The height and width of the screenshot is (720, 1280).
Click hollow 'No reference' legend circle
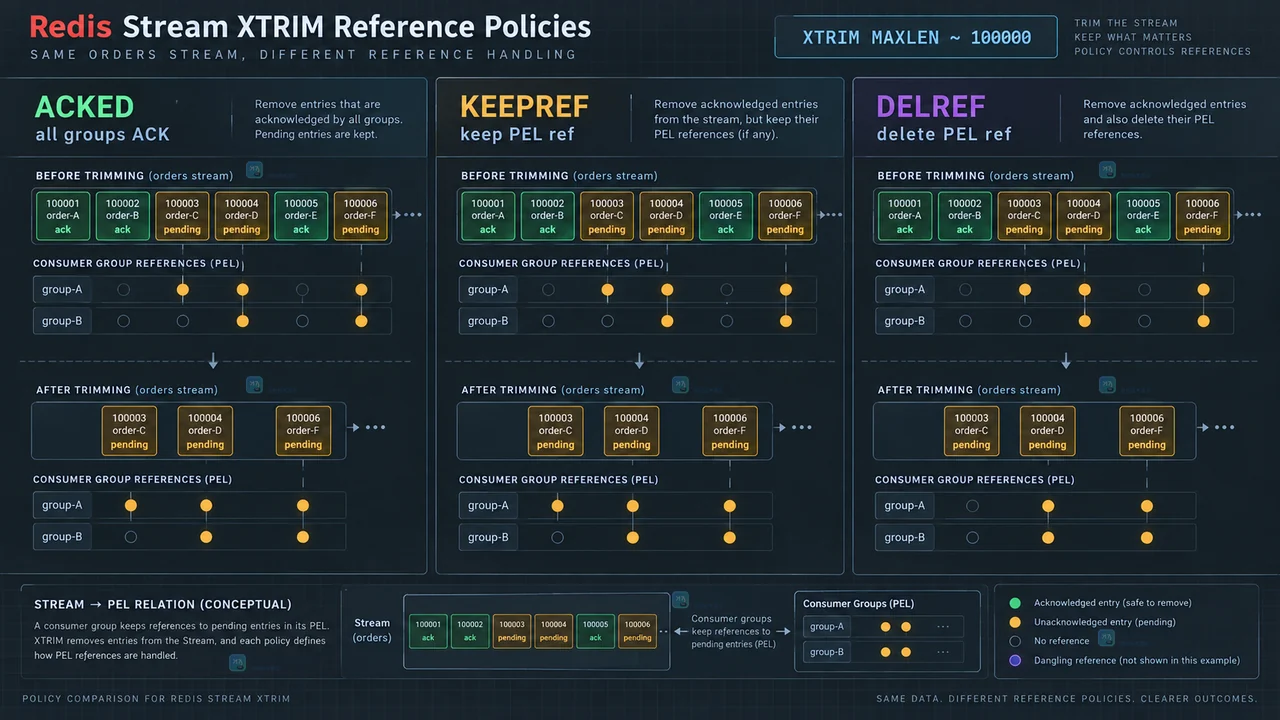pyautogui.click(x=1015, y=641)
